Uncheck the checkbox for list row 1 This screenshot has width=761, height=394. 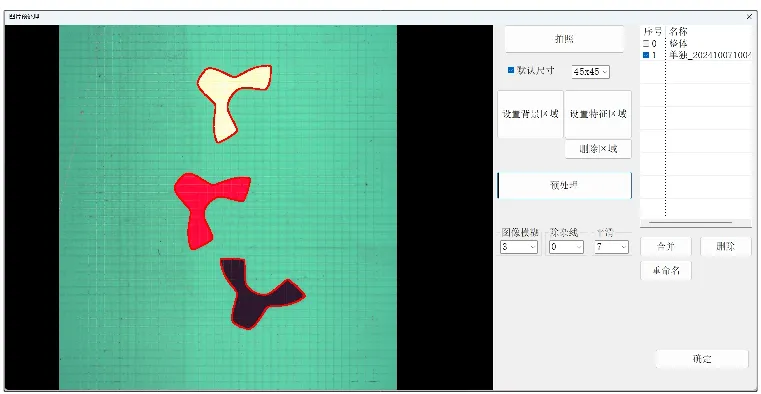[x=645, y=55]
